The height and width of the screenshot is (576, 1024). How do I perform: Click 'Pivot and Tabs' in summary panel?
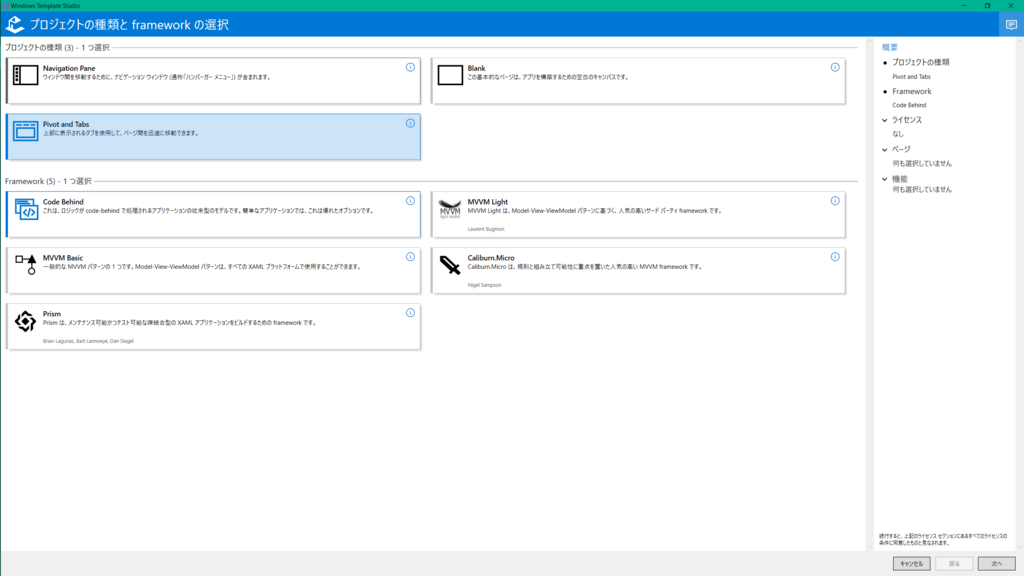[x=911, y=77]
